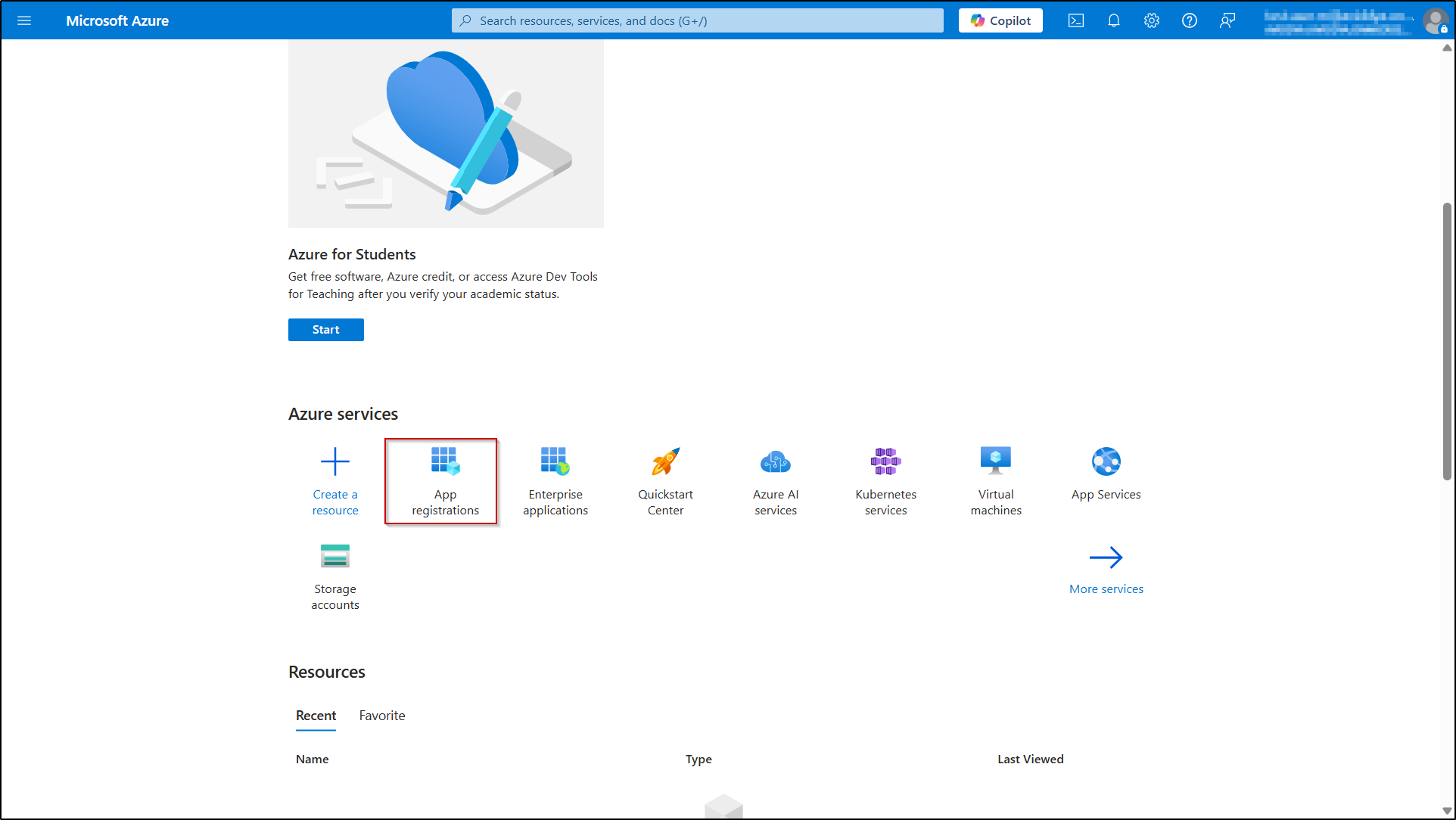Open Quickstart Center rocket icon

click(665, 461)
